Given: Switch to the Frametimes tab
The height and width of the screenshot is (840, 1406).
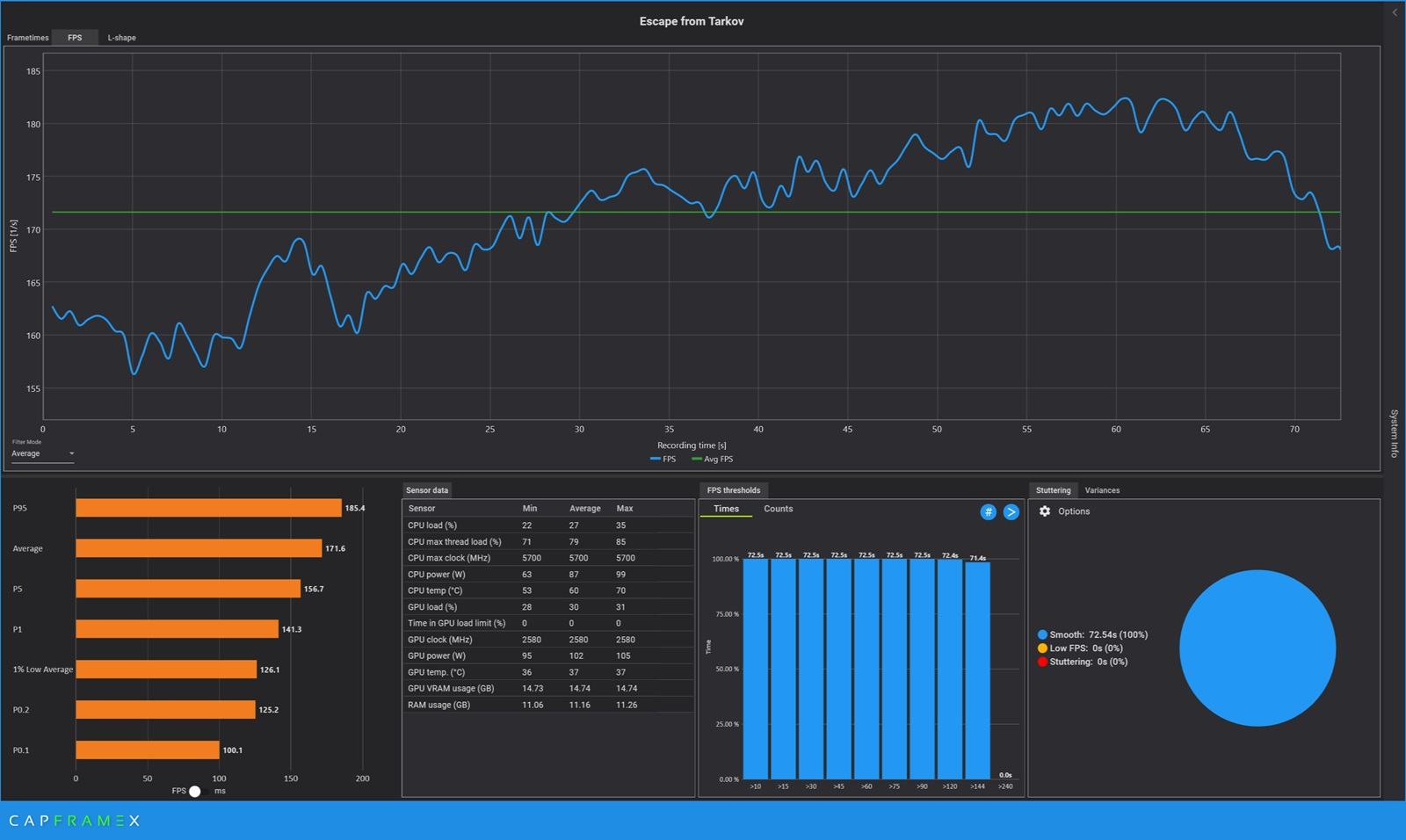Looking at the screenshot, I should (x=28, y=38).
